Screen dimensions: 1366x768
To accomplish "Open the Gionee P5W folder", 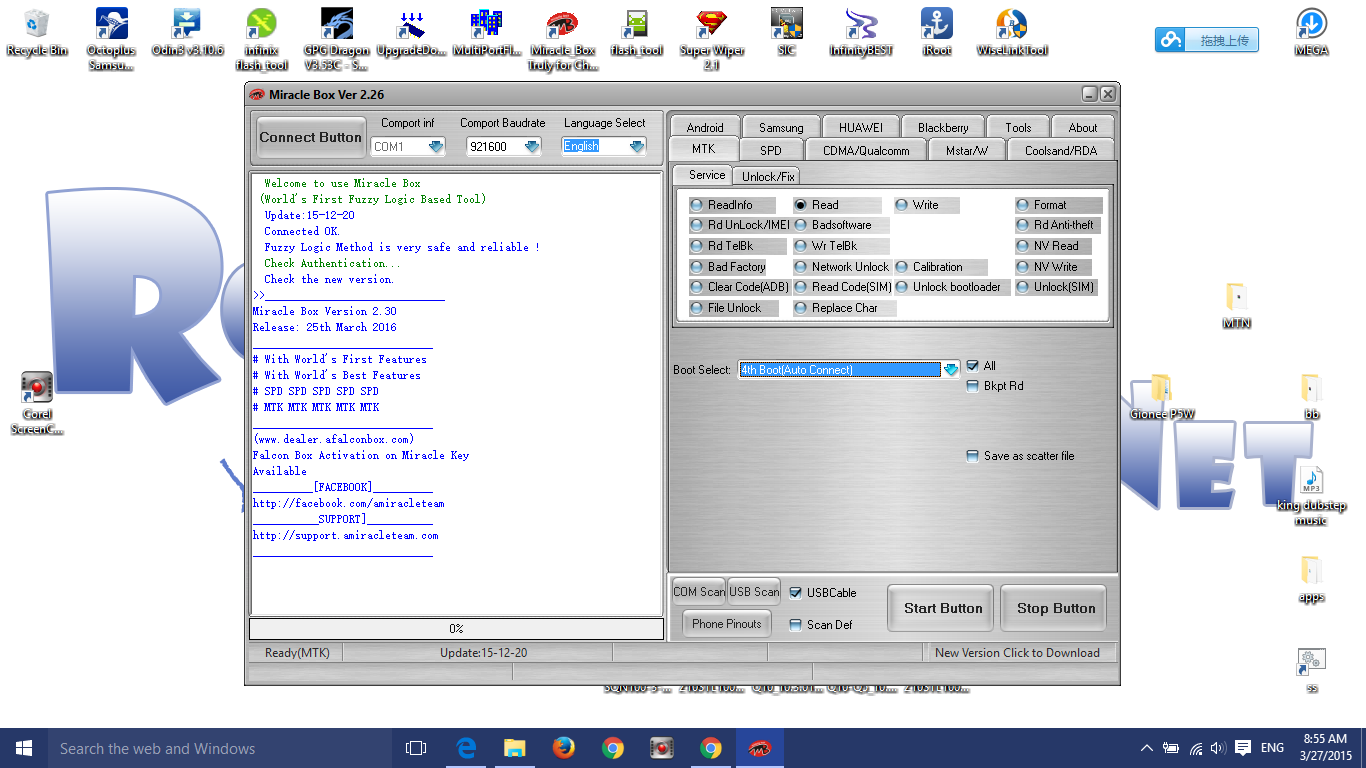I will click(x=1162, y=397).
